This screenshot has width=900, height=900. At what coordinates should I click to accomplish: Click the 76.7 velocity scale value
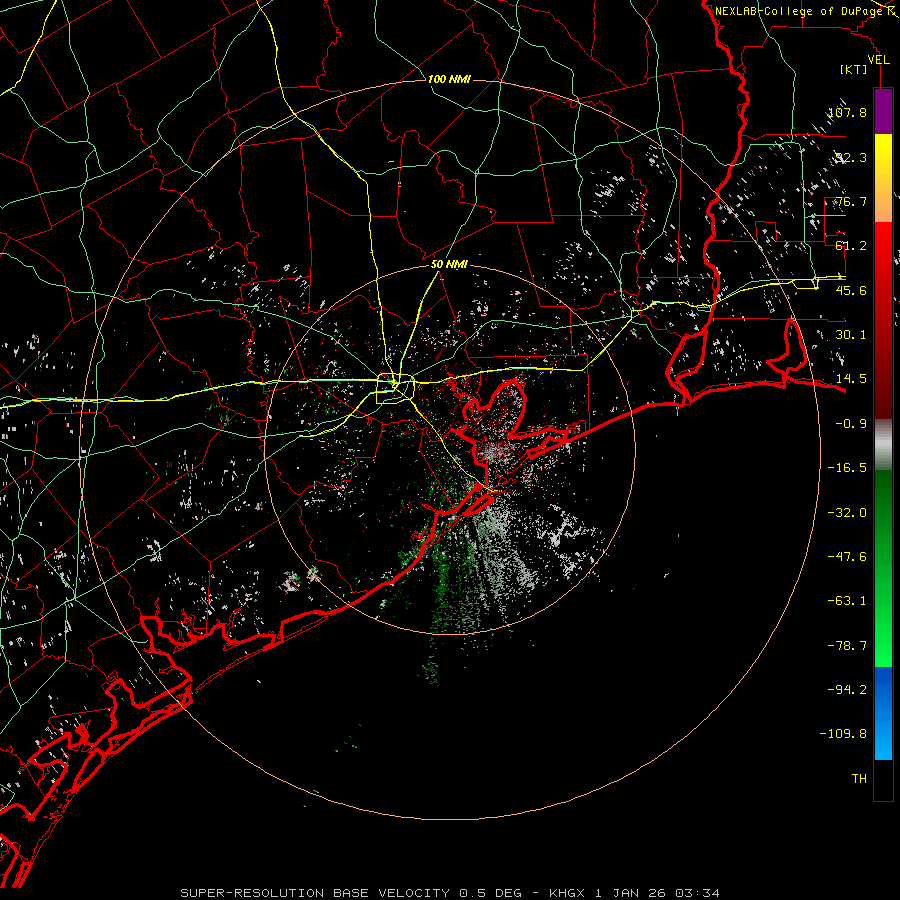851,201
